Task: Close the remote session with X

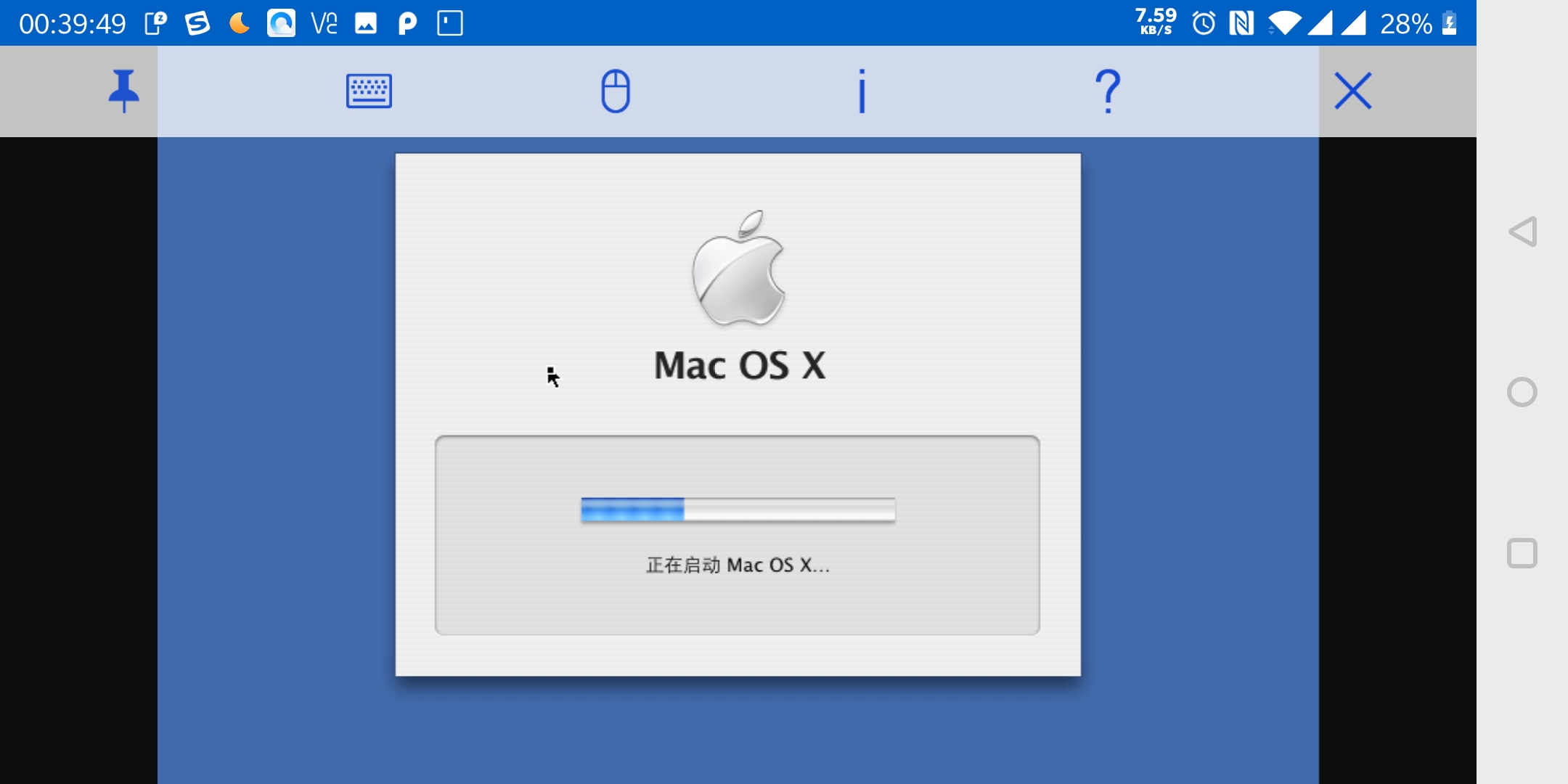Action: [1353, 91]
